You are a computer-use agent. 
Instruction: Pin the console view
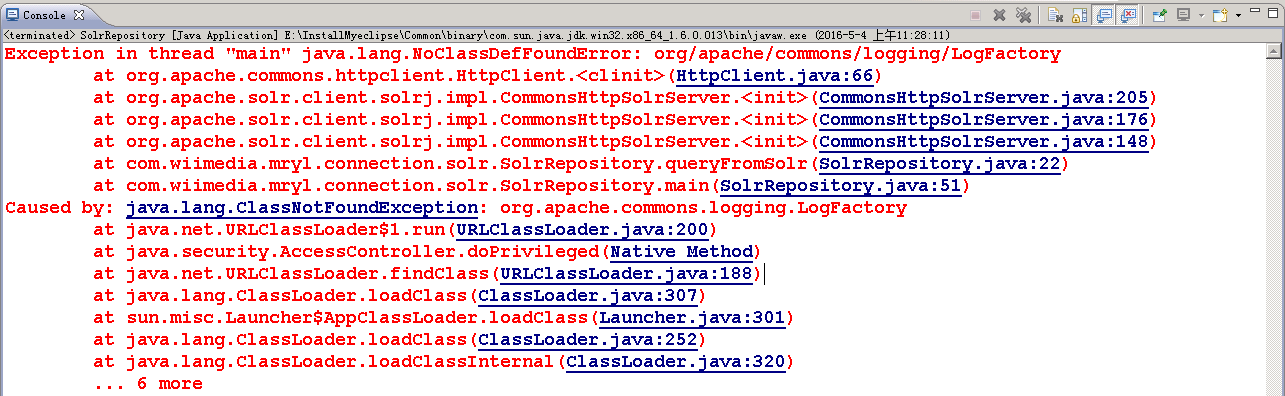(1160, 16)
